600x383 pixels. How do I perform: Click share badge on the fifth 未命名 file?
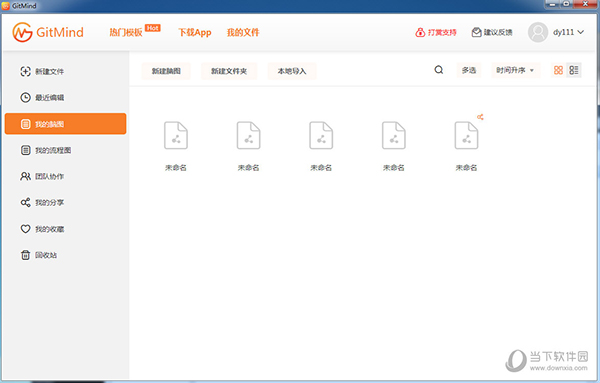point(480,117)
